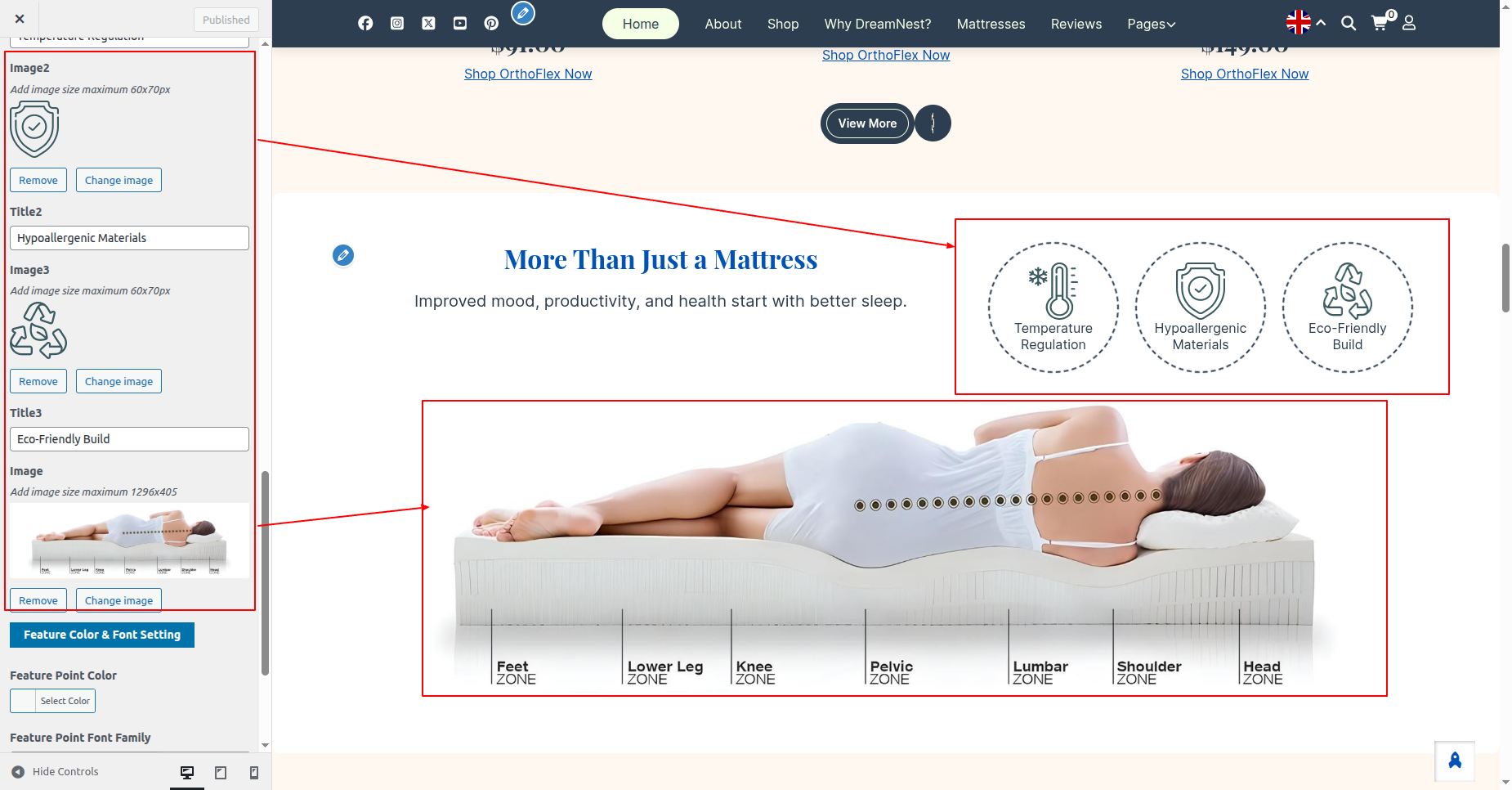Open the Reviews menu item
The height and width of the screenshot is (790, 1512).
(x=1076, y=25)
